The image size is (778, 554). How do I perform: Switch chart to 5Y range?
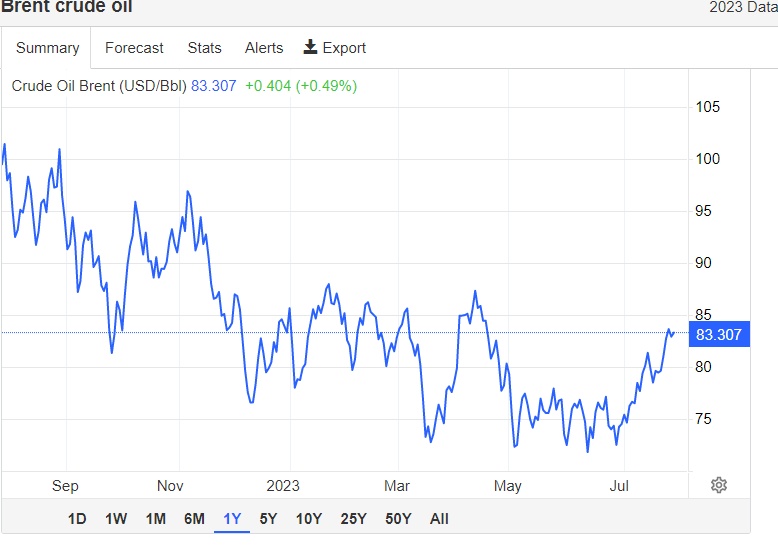[x=268, y=519]
